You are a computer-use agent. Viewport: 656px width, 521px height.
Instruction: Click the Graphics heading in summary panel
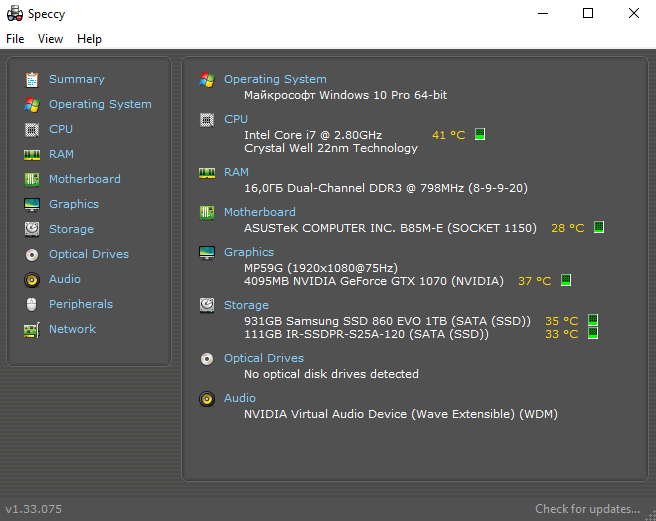click(249, 252)
